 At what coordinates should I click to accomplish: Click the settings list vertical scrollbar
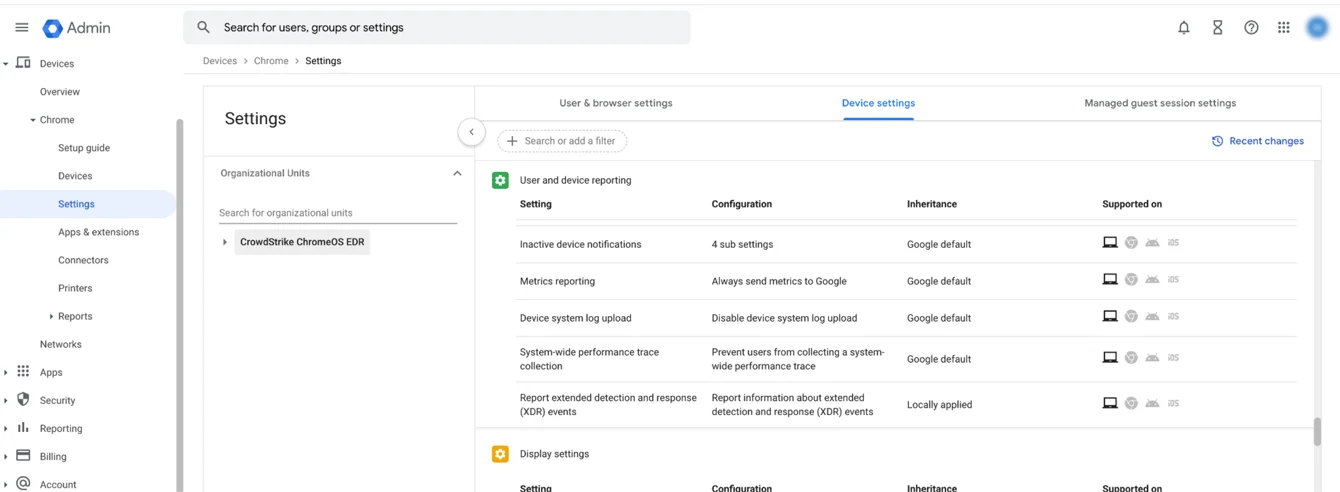coord(1317,431)
